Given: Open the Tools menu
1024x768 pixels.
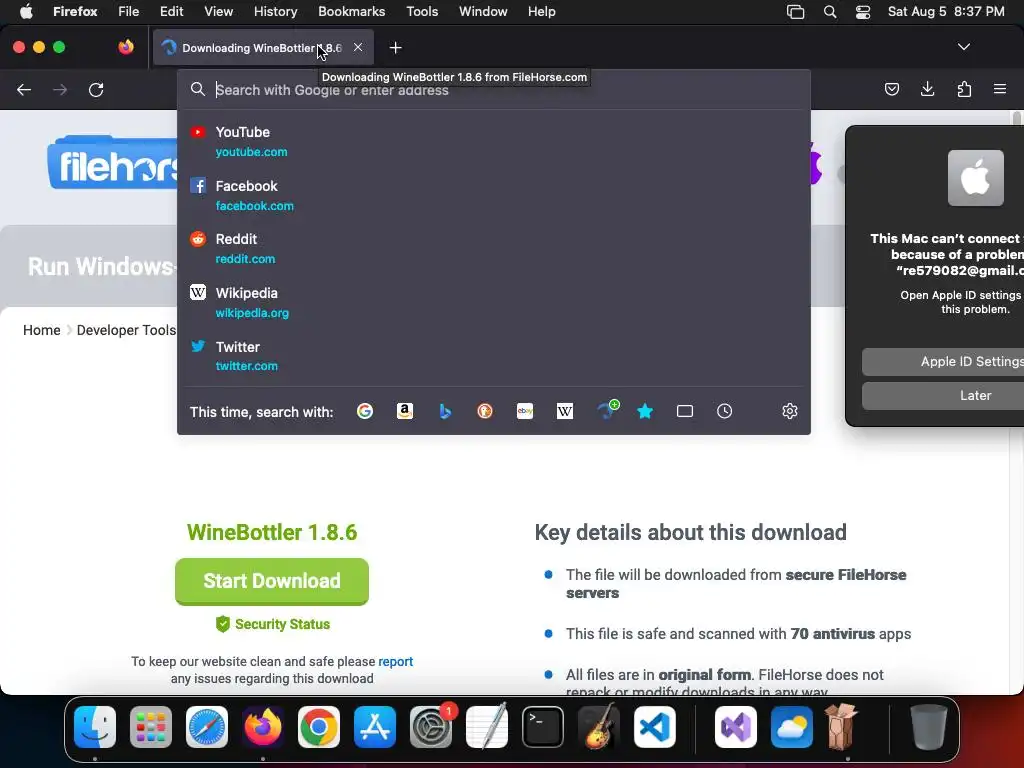Looking at the screenshot, I should pyautogui.click(x=423, y=12).
